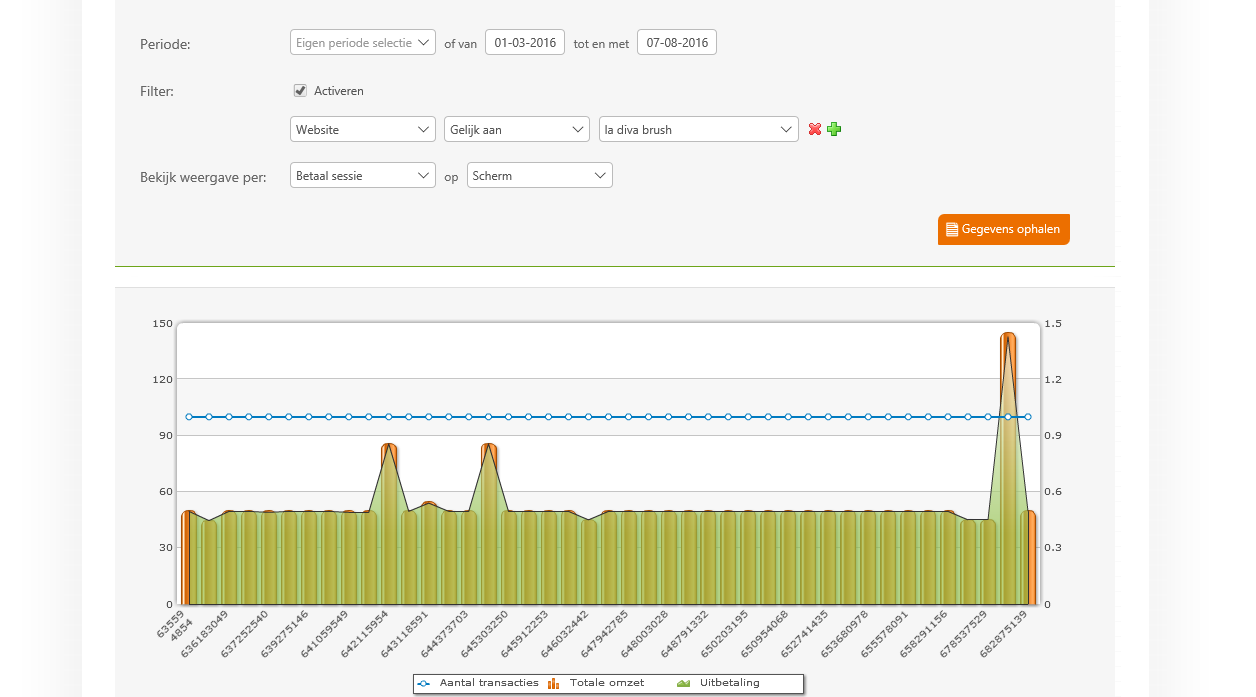Click the Periode label
1256x697 pixels.
[165, 44]
